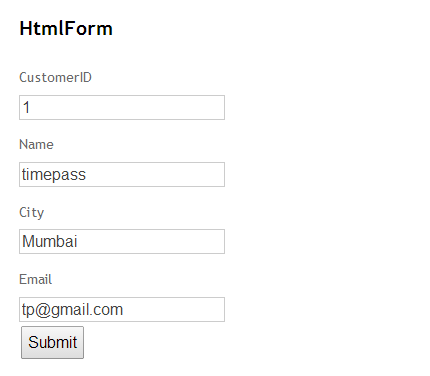Click the CustomerID label
Image resolution: width=430 pixels, height=376 pixels.
point(55,77)
